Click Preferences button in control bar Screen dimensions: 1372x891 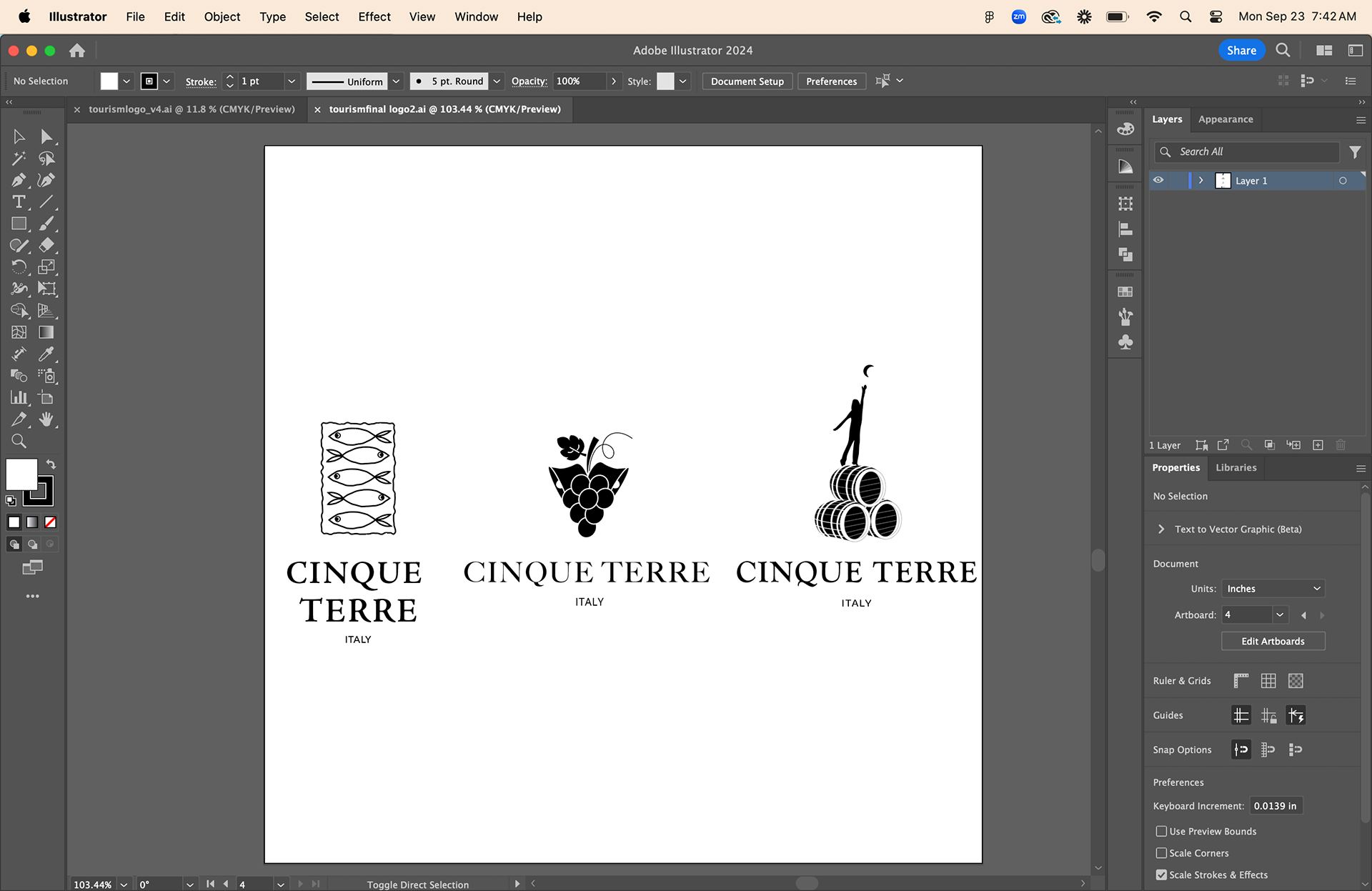[831, 81]
